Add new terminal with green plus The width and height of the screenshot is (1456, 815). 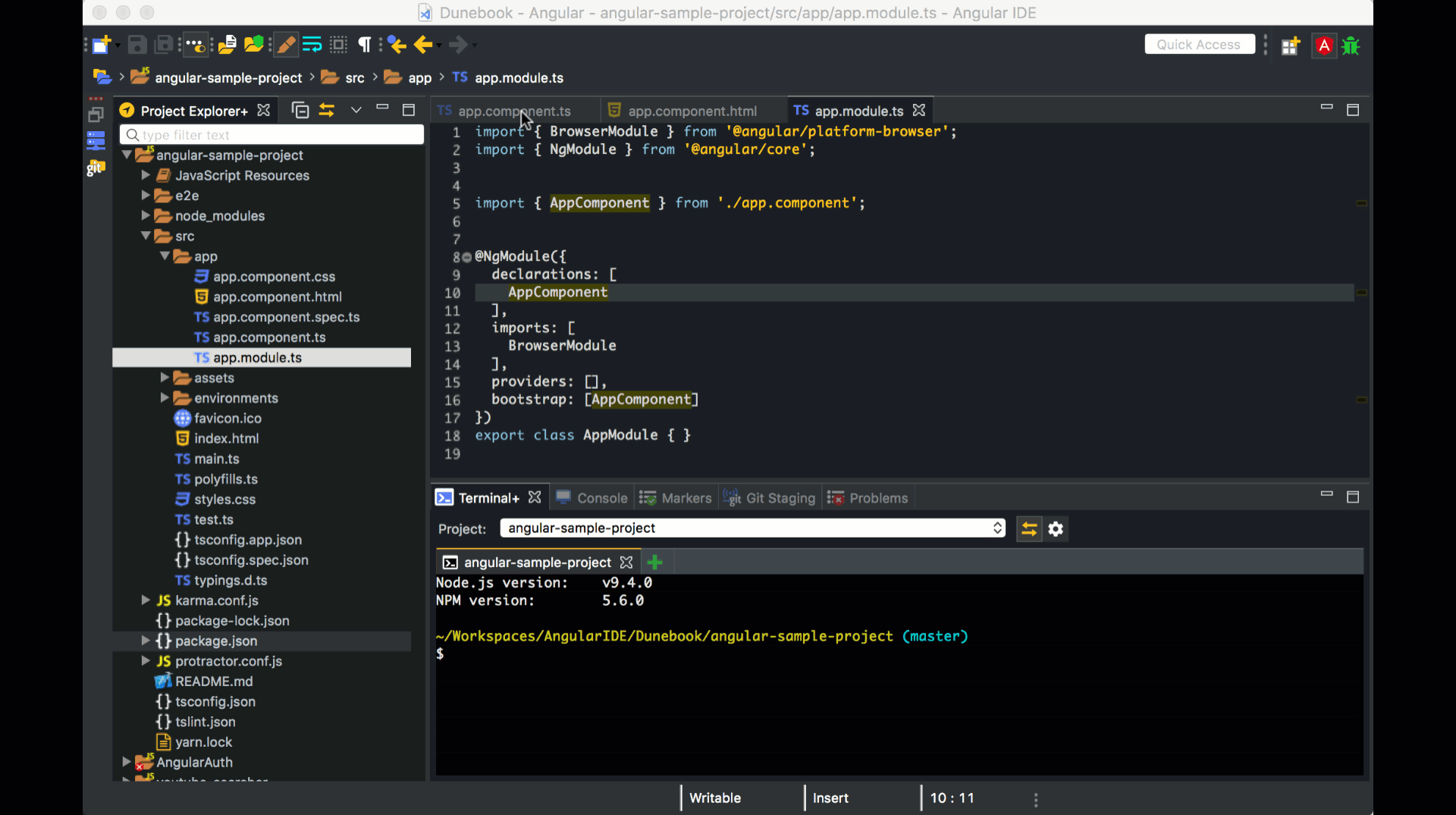click(655, 563)
